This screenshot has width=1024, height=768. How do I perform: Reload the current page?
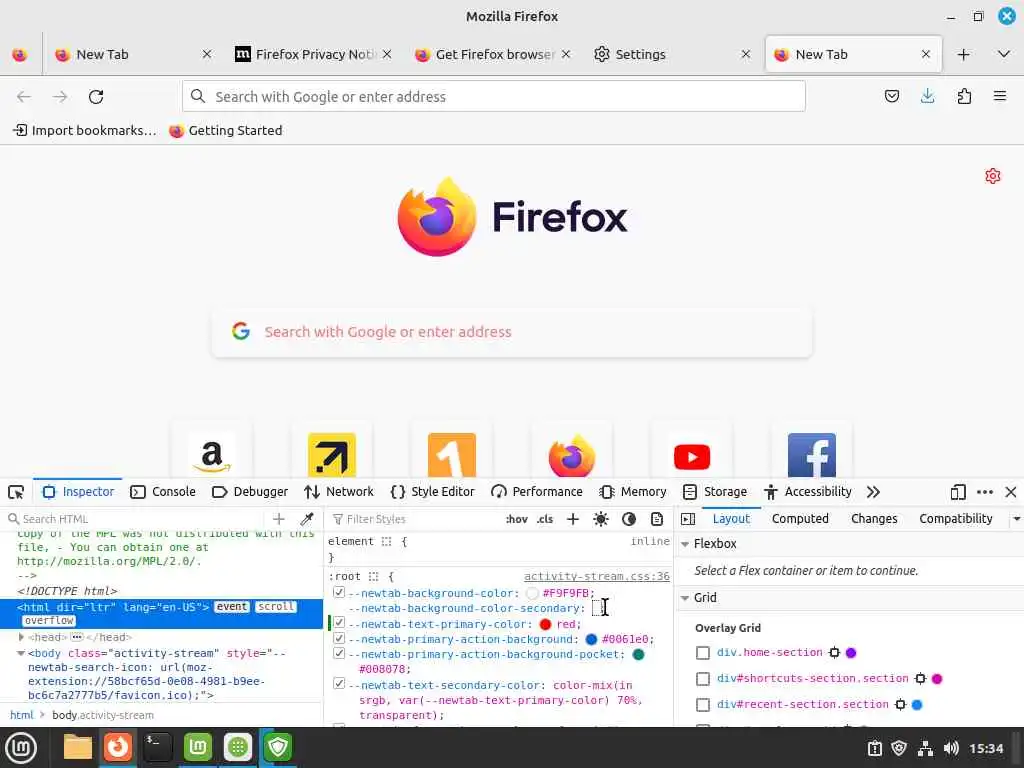point(96,97)
